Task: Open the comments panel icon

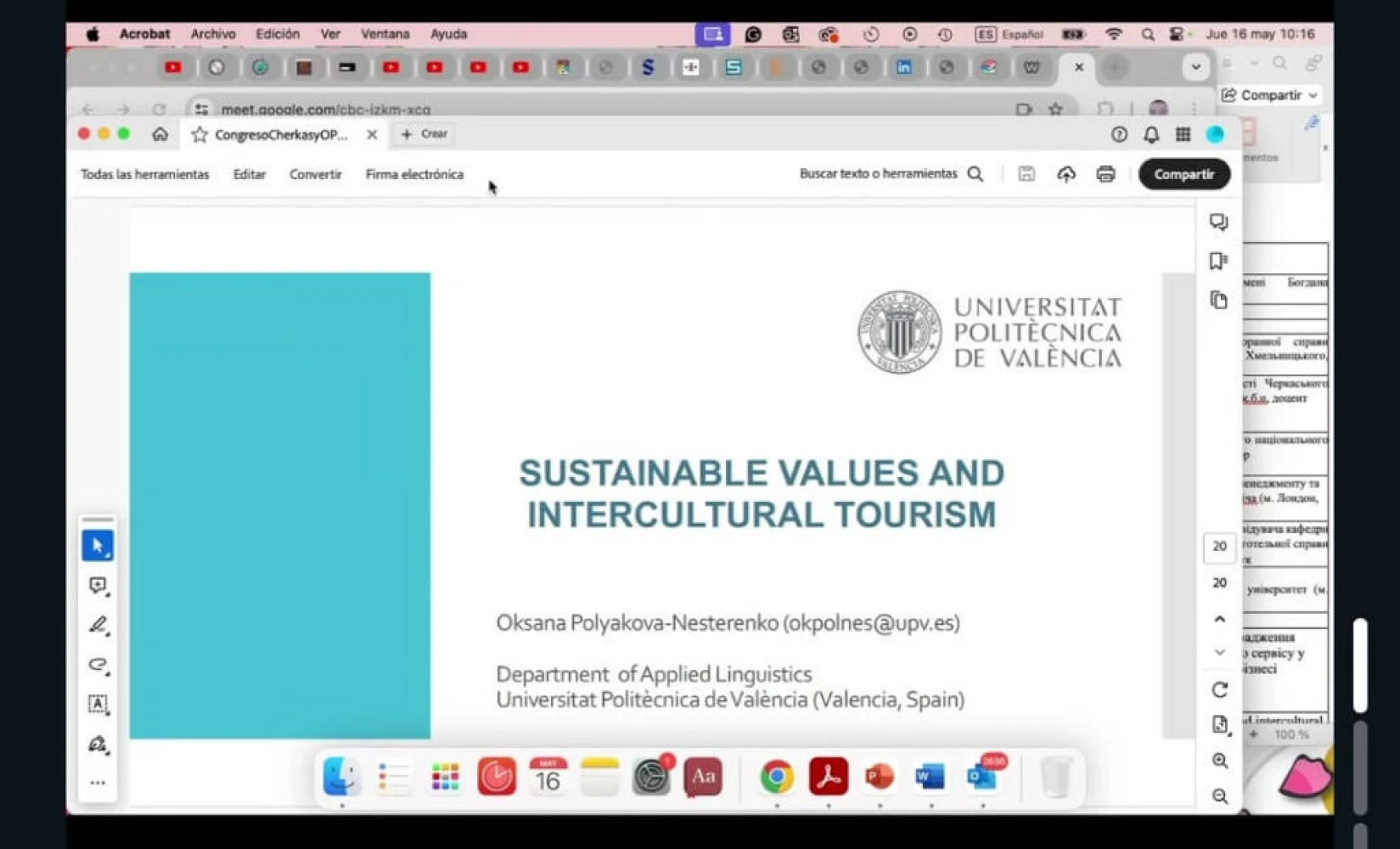Action: coord(1218,222)
